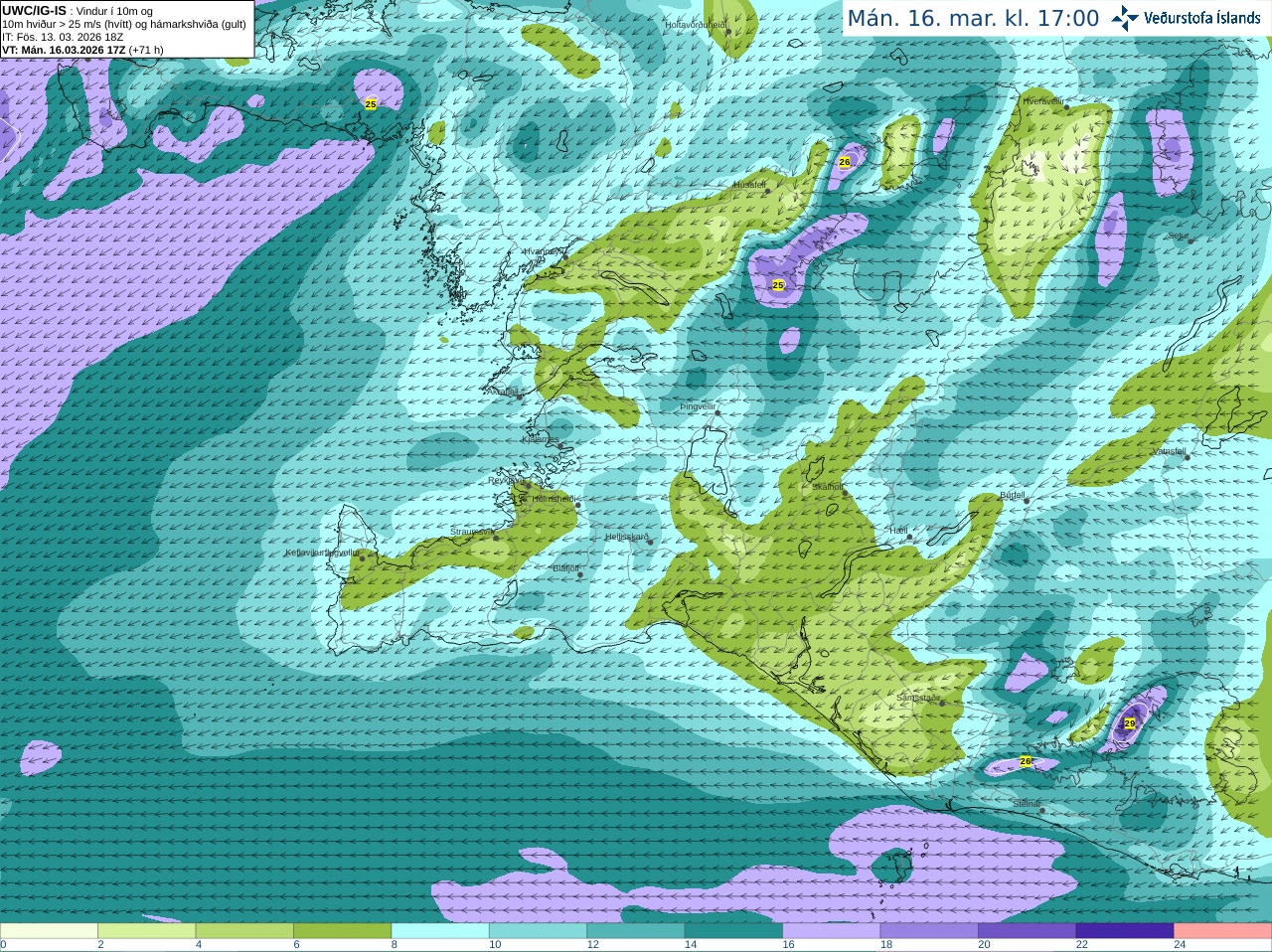Click the light green 4–6 legend swatch
Viewport: 1272px width, 952px height.
[244, 931]
